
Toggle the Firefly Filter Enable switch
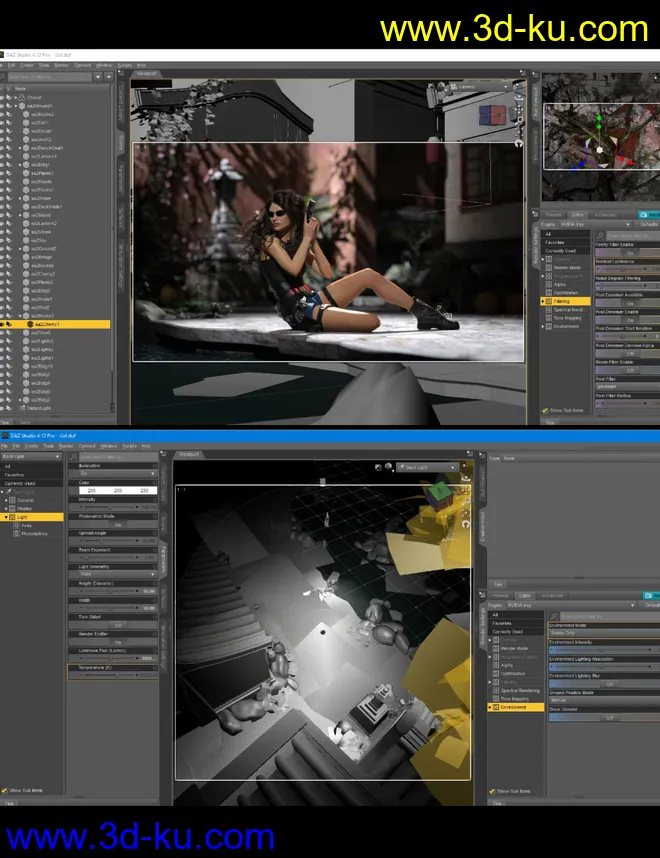point(630,253)
